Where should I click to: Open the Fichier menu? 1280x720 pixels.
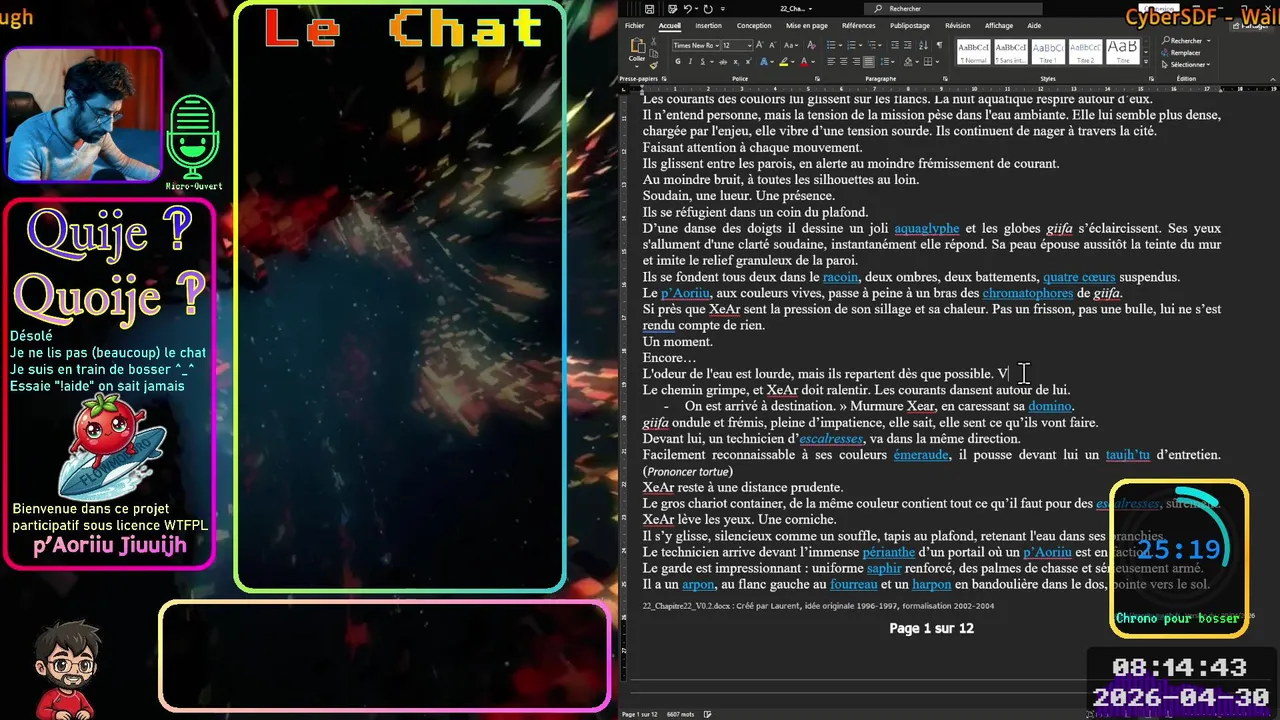635,25
